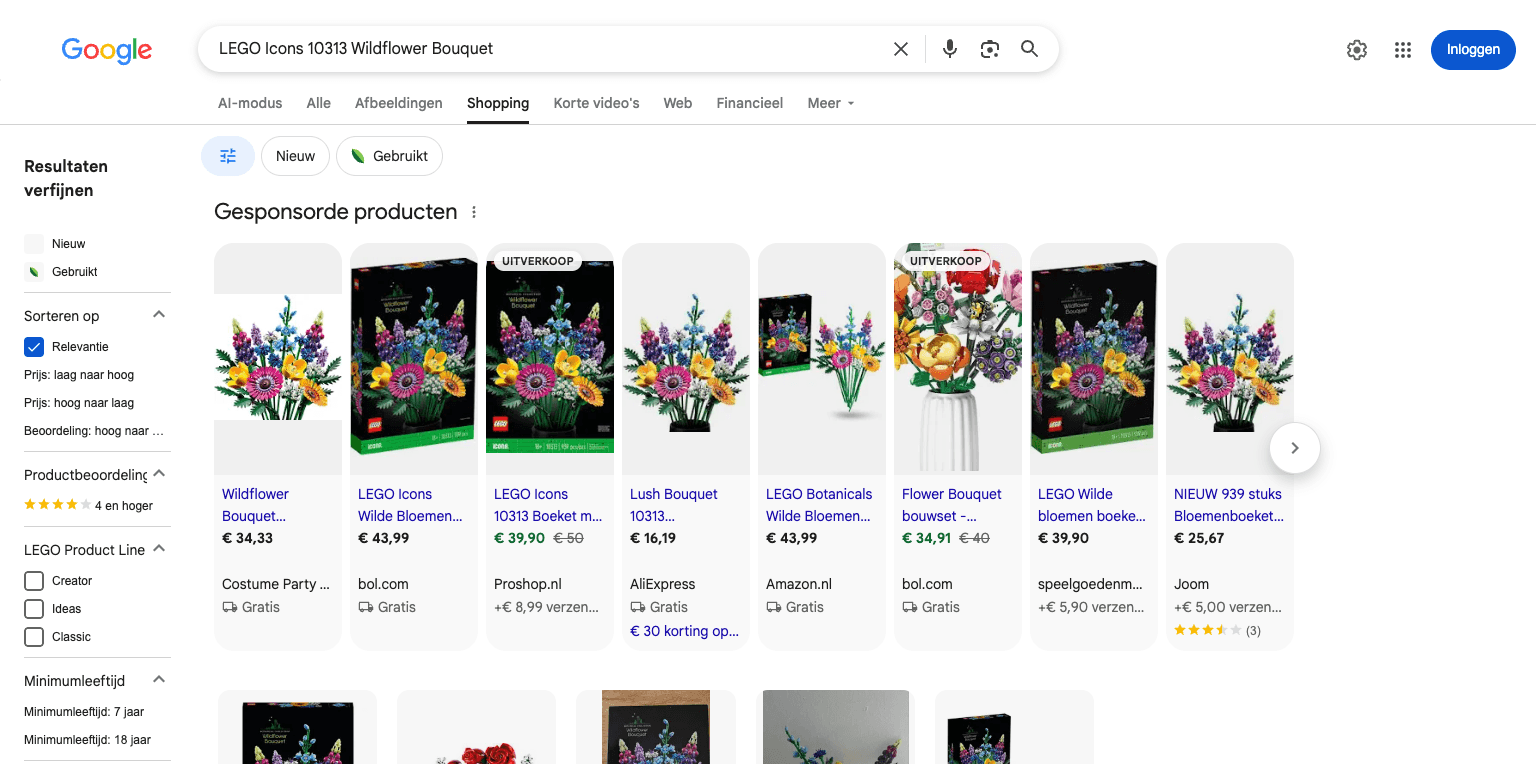Open the Lush Bouquet 10313 product link
Viewport: 1536px width, 764px height.
tap(674, 505)
